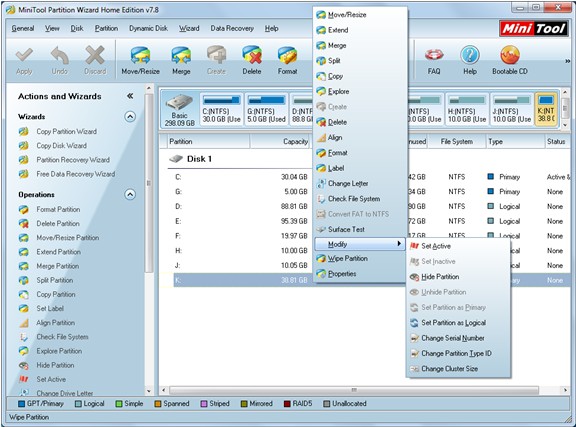576x427 pixels.
Task: Click the File System column header
Action: (x=457, y=141)
